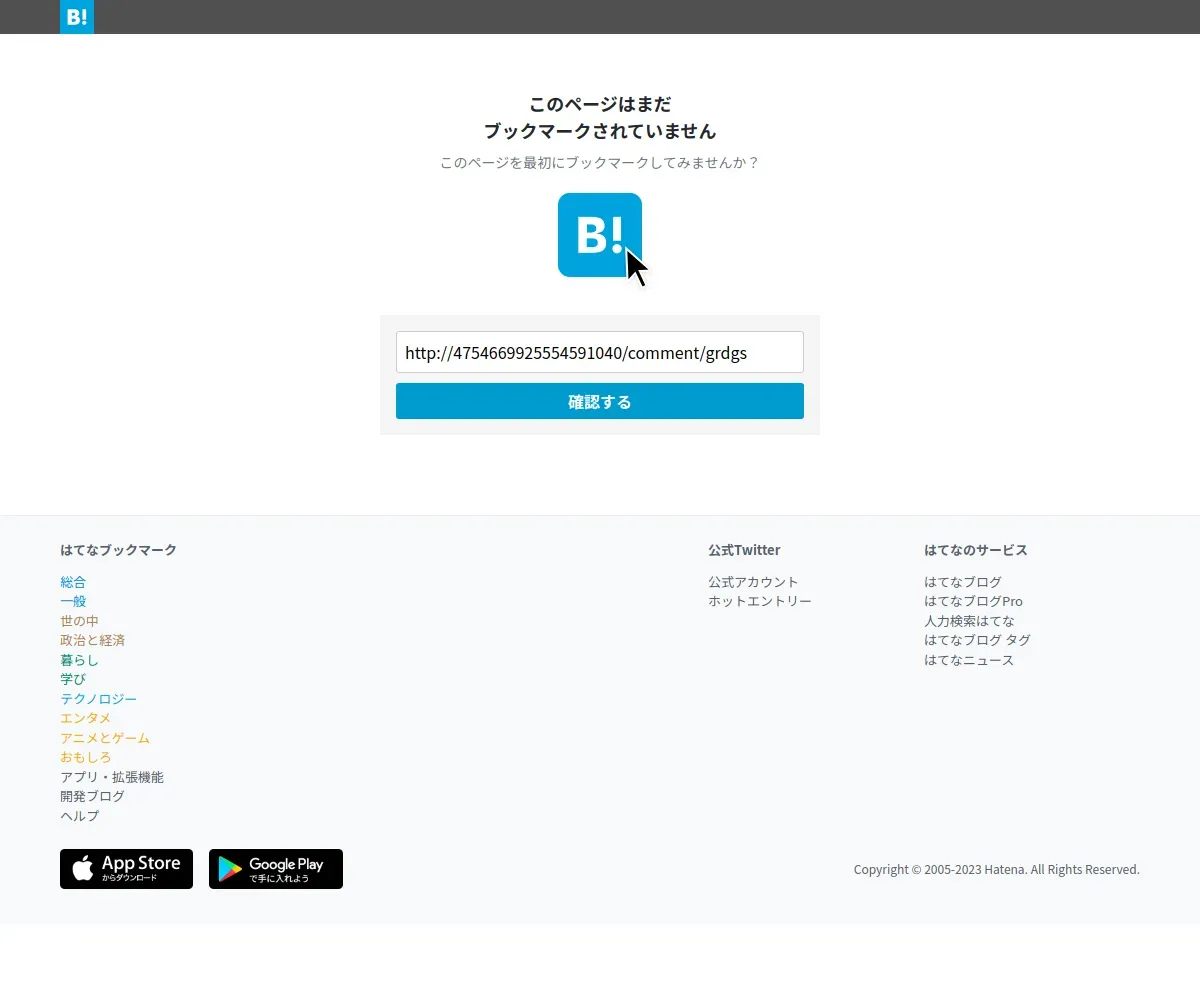Open the 一般 category link
Image resolution: width=1200 pixels, height=1000 pixels.
click(x=73, y=601)
